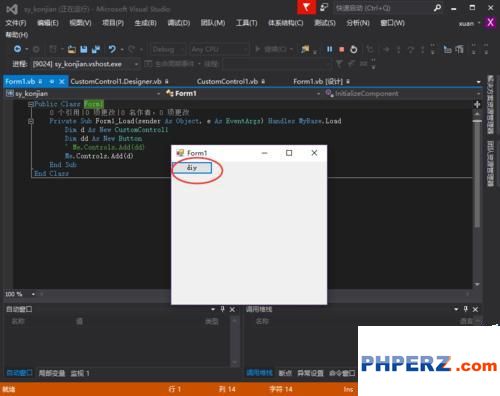Click the Me.Controls.Add(d) code line
The width and height of the screenshot is (500, 396).
tap(99, 156)
